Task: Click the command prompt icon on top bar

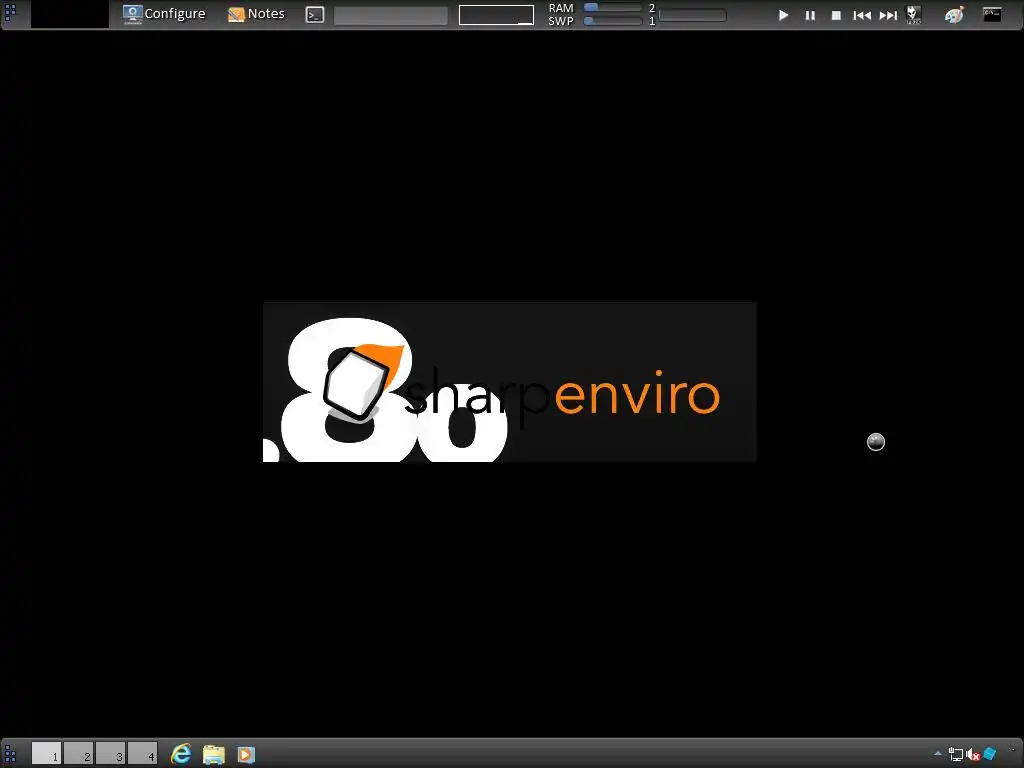Action: click(315, 14)
